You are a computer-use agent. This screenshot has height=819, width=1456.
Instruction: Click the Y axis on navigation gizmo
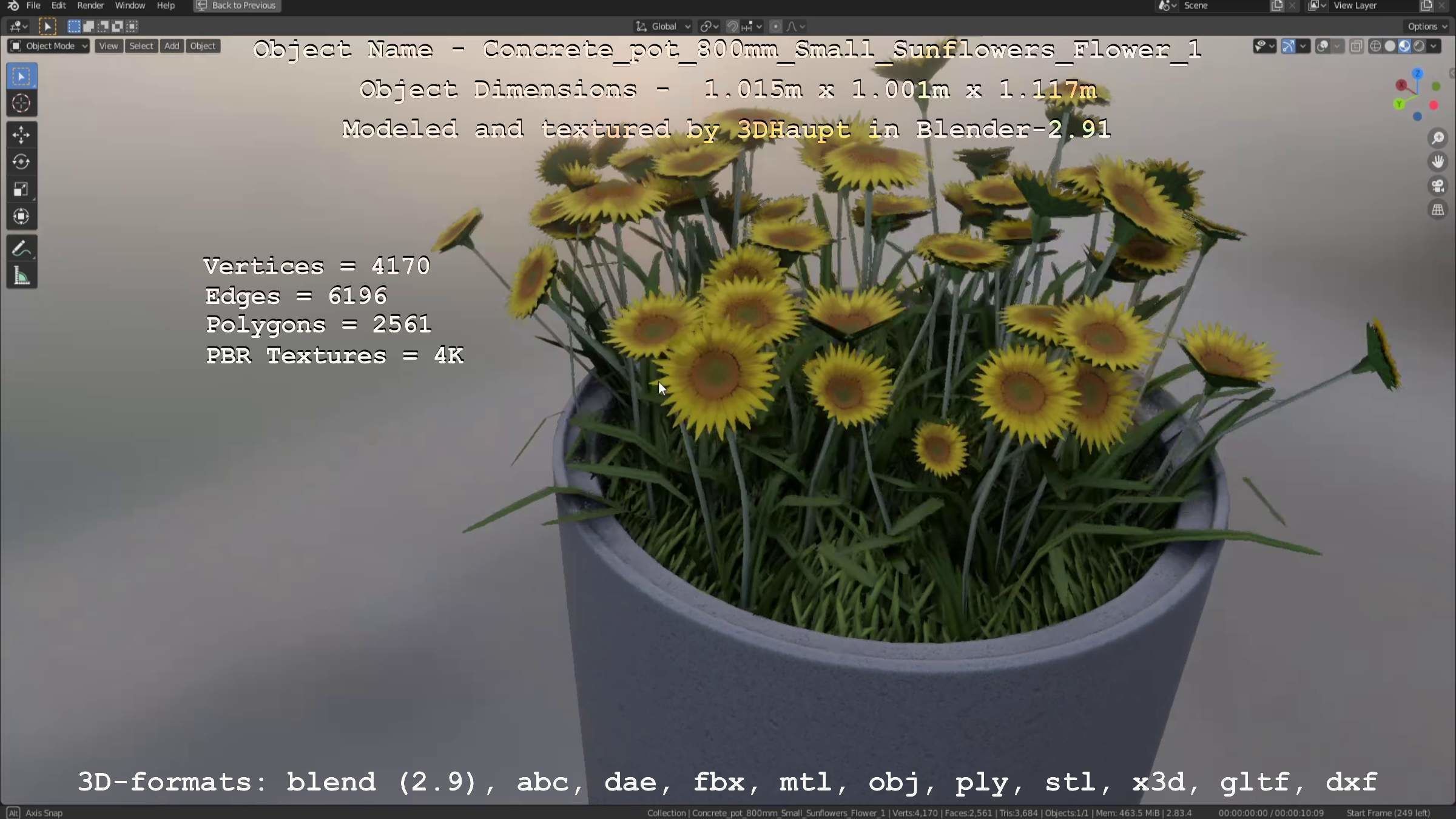[x=1399, y=104]
